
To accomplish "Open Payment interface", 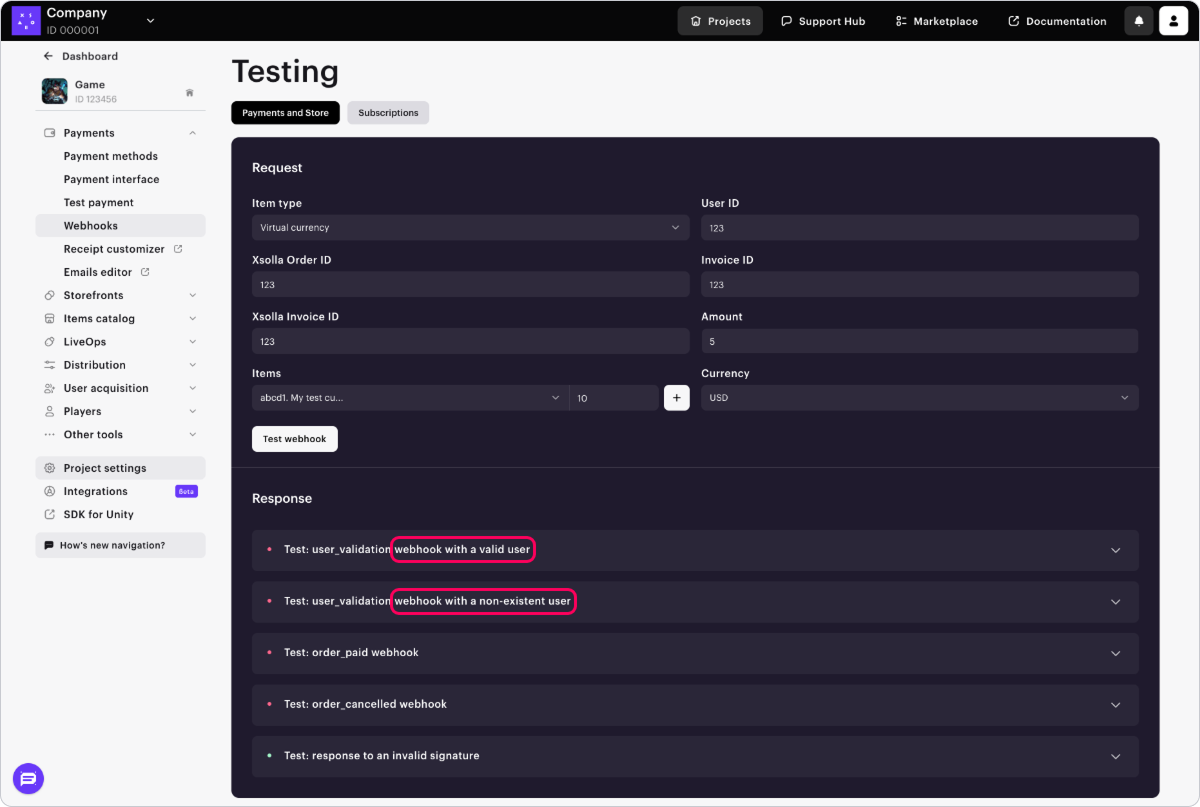I will (x=112, y=179).
